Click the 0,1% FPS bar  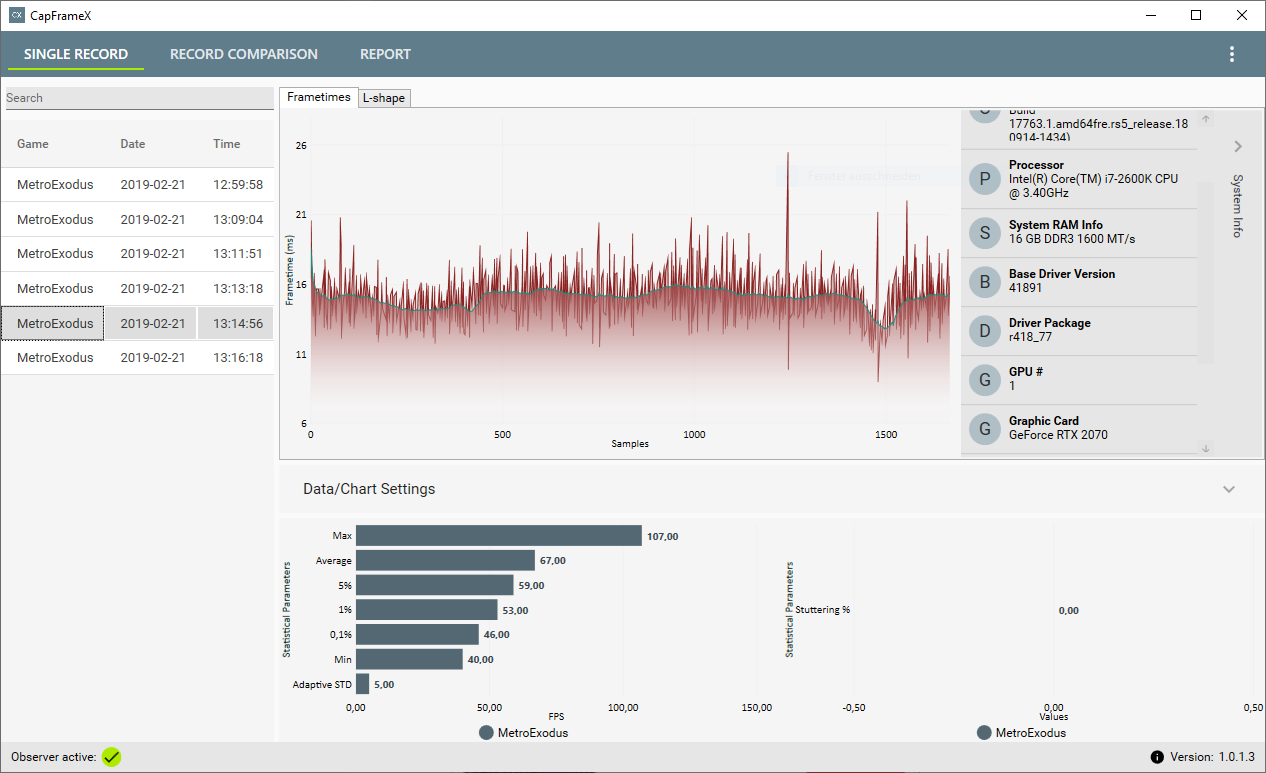417,634
